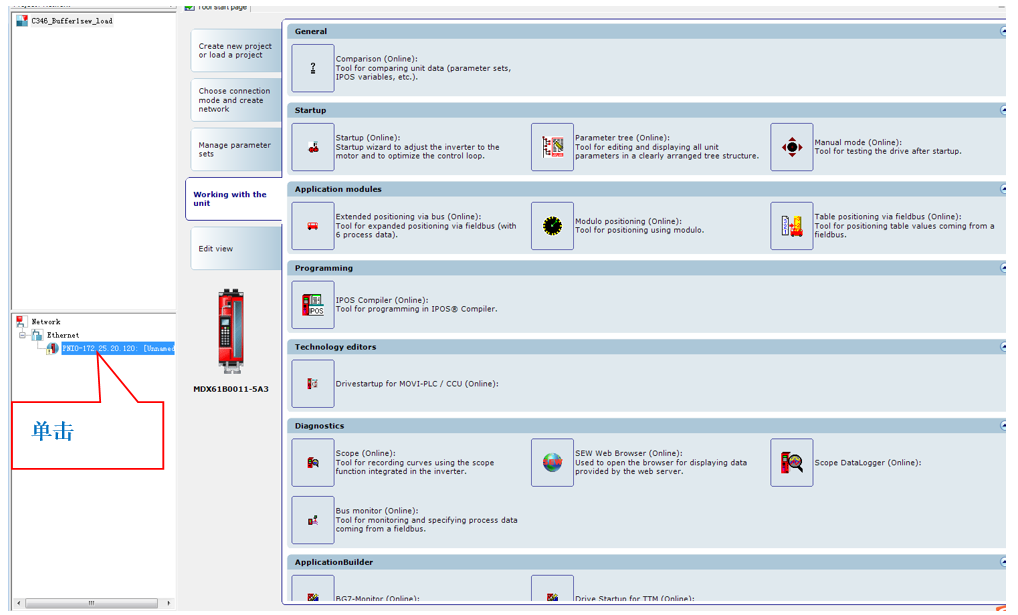
Task: Select the C346_Buffer1sew_load project item
Action: point(71,20)
